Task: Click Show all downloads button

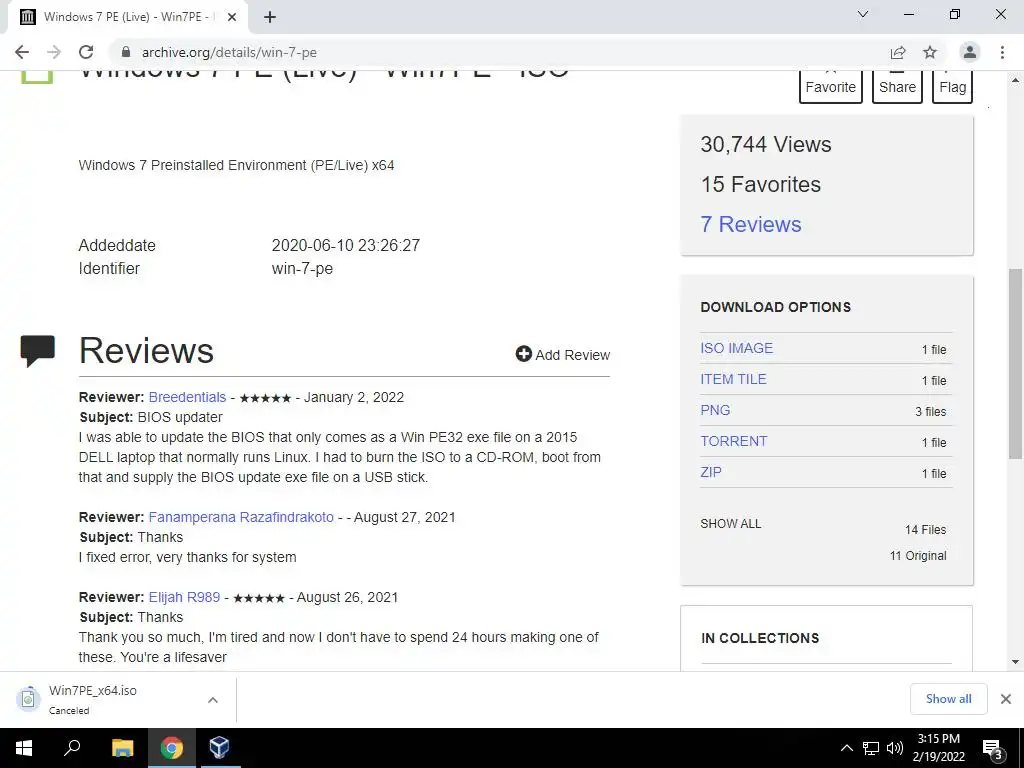Action: [948, 699]
